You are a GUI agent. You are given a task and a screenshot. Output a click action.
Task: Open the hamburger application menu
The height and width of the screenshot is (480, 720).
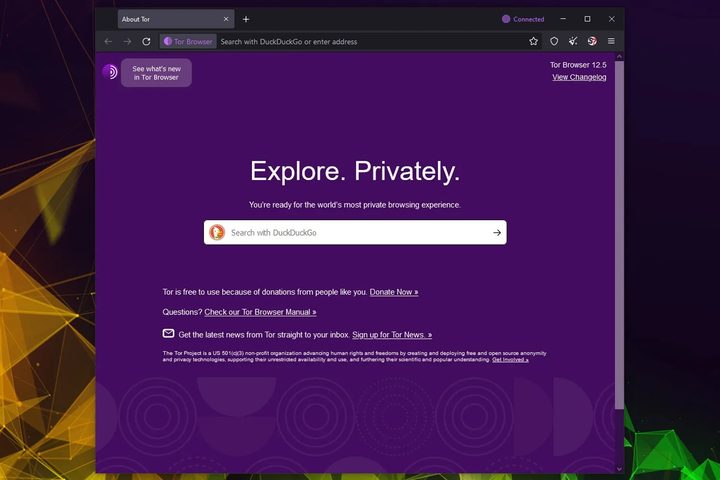click(x=611, y=41)
